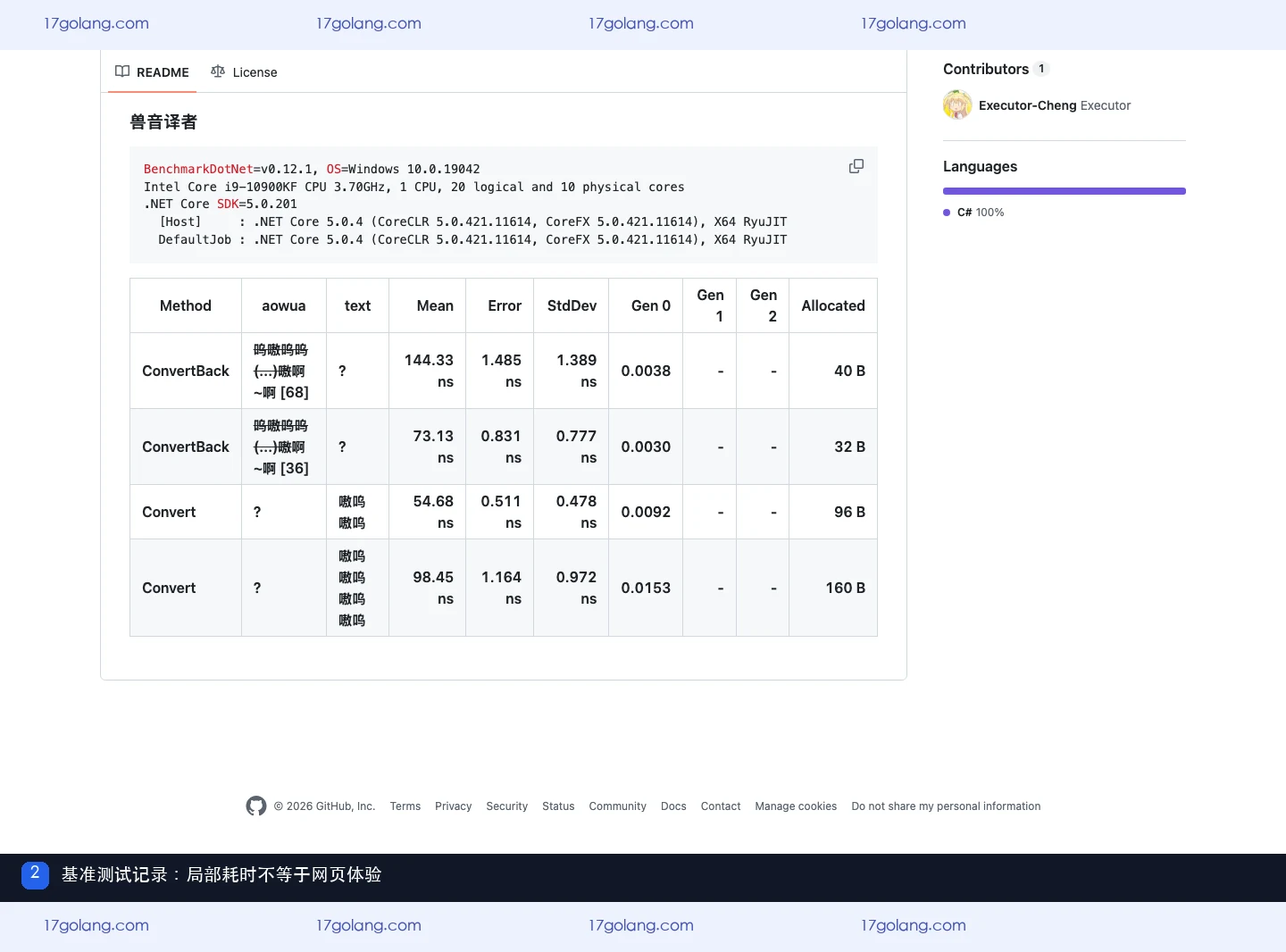Open the Security footer link
The image size is (1286, 952).
point(507,806)
